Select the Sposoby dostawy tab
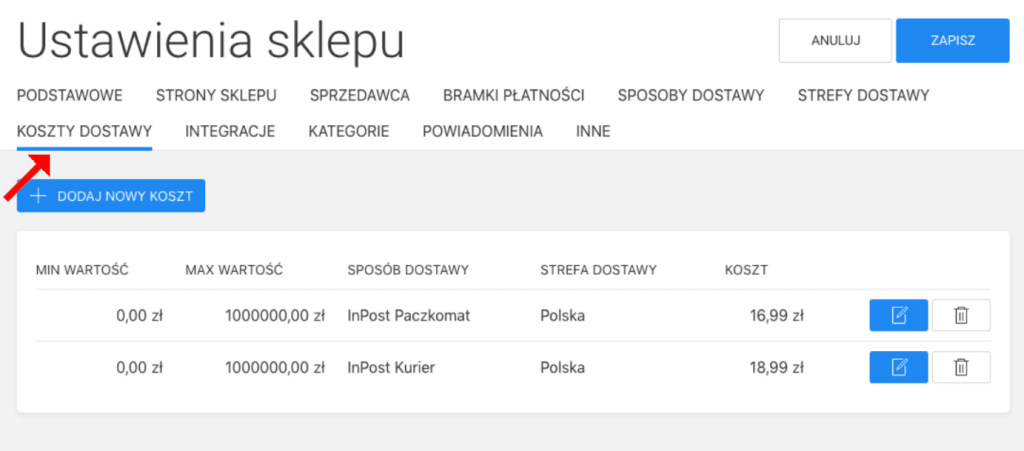 click(x=691, y=96)
